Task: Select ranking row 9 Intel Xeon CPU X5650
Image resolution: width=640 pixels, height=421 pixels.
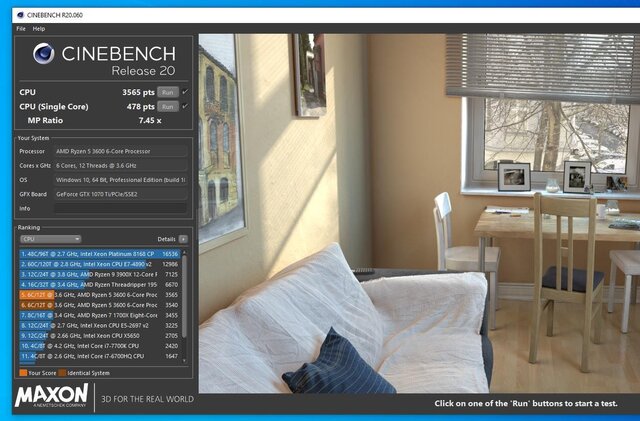Action: (100, 336)
